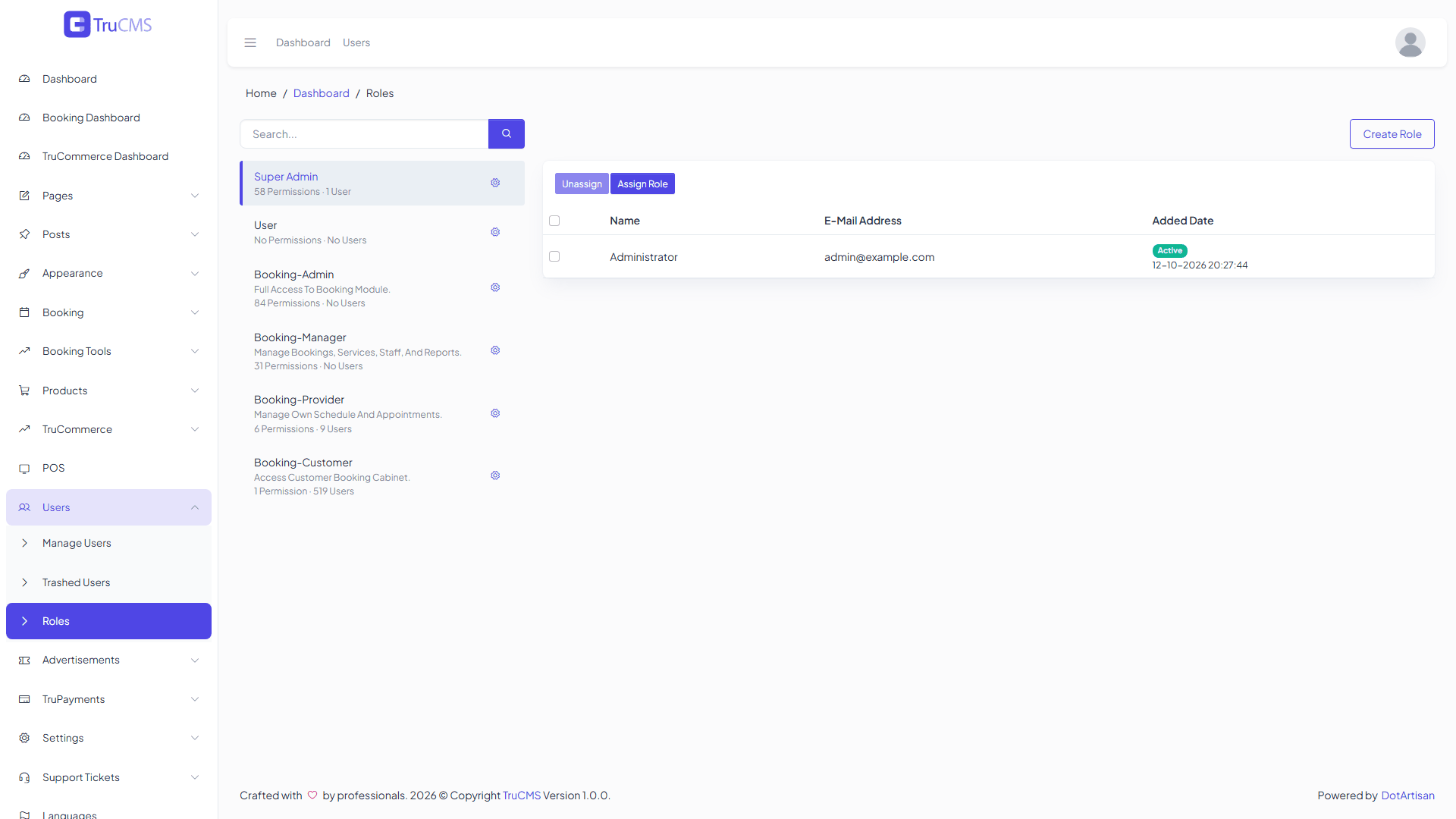Expand the TruPayments sidebar menu
This screenshot has height=819, width=1456.
click(x=108, y=699)
